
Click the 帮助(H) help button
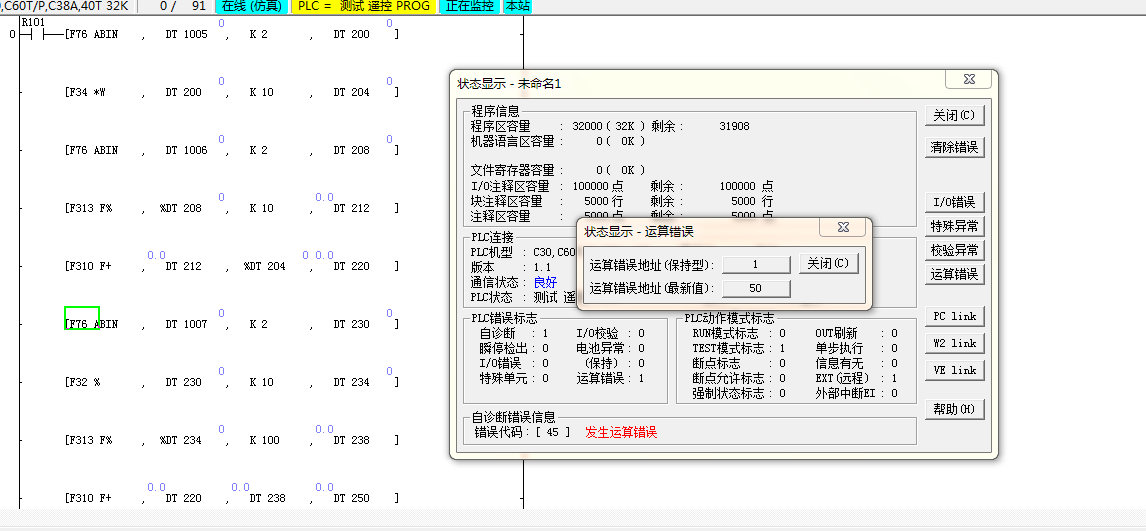coord(955,409)
